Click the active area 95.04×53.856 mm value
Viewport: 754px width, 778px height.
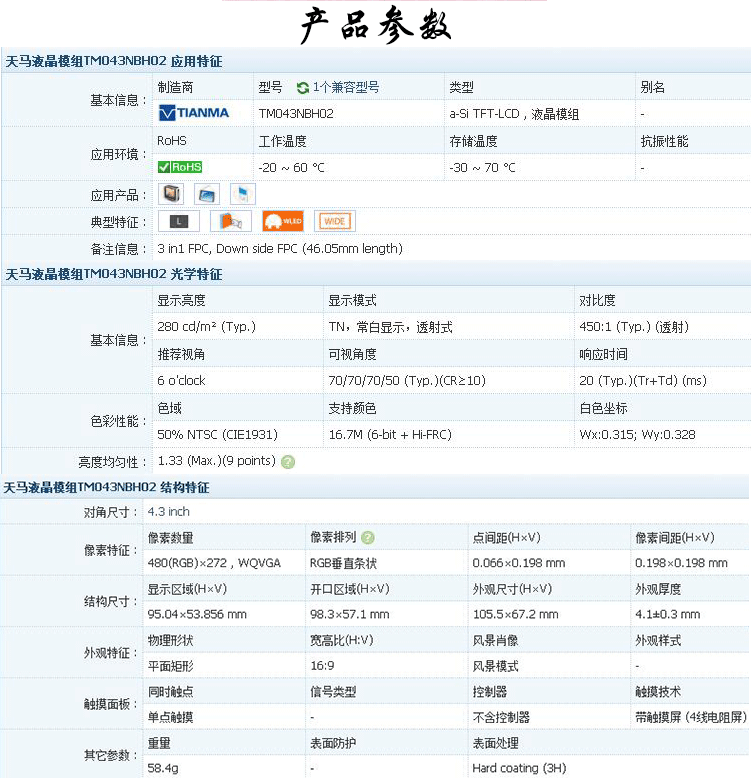tap(197, 614)
